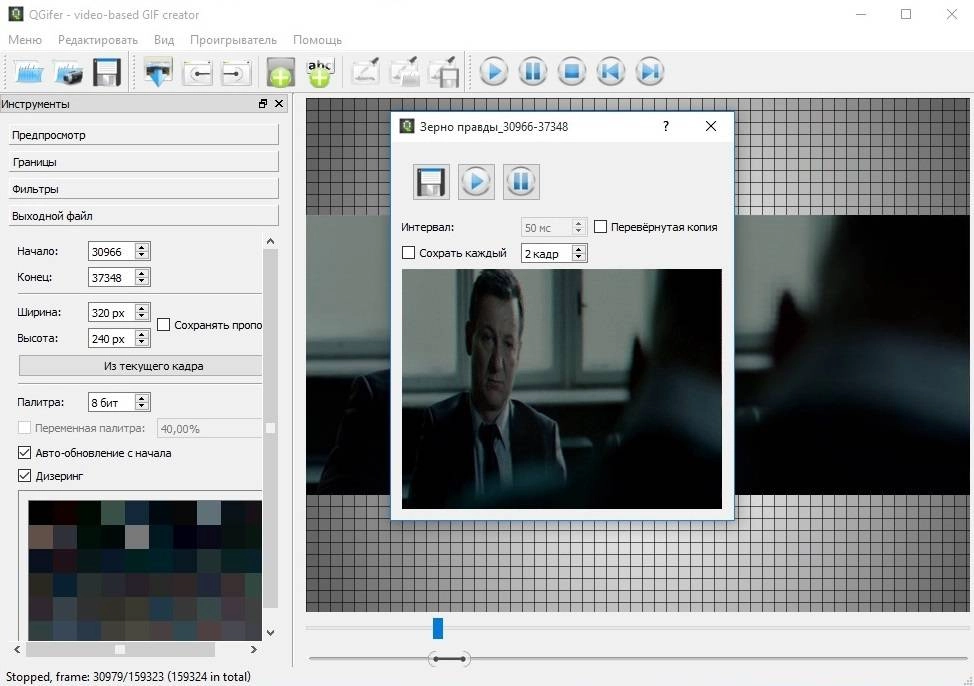Toggle the Сохрать каждый checkbox
974x686 pixels.
coord(408,253)
